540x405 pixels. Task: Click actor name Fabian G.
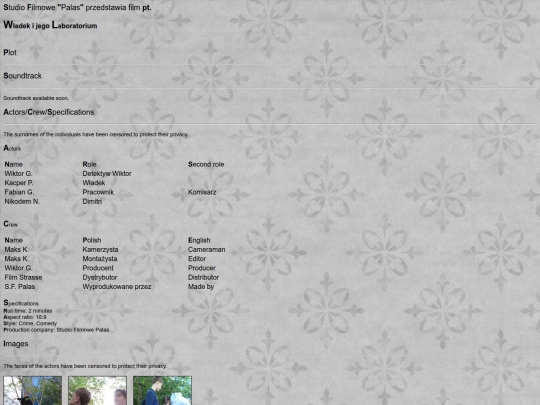(19, 192)
